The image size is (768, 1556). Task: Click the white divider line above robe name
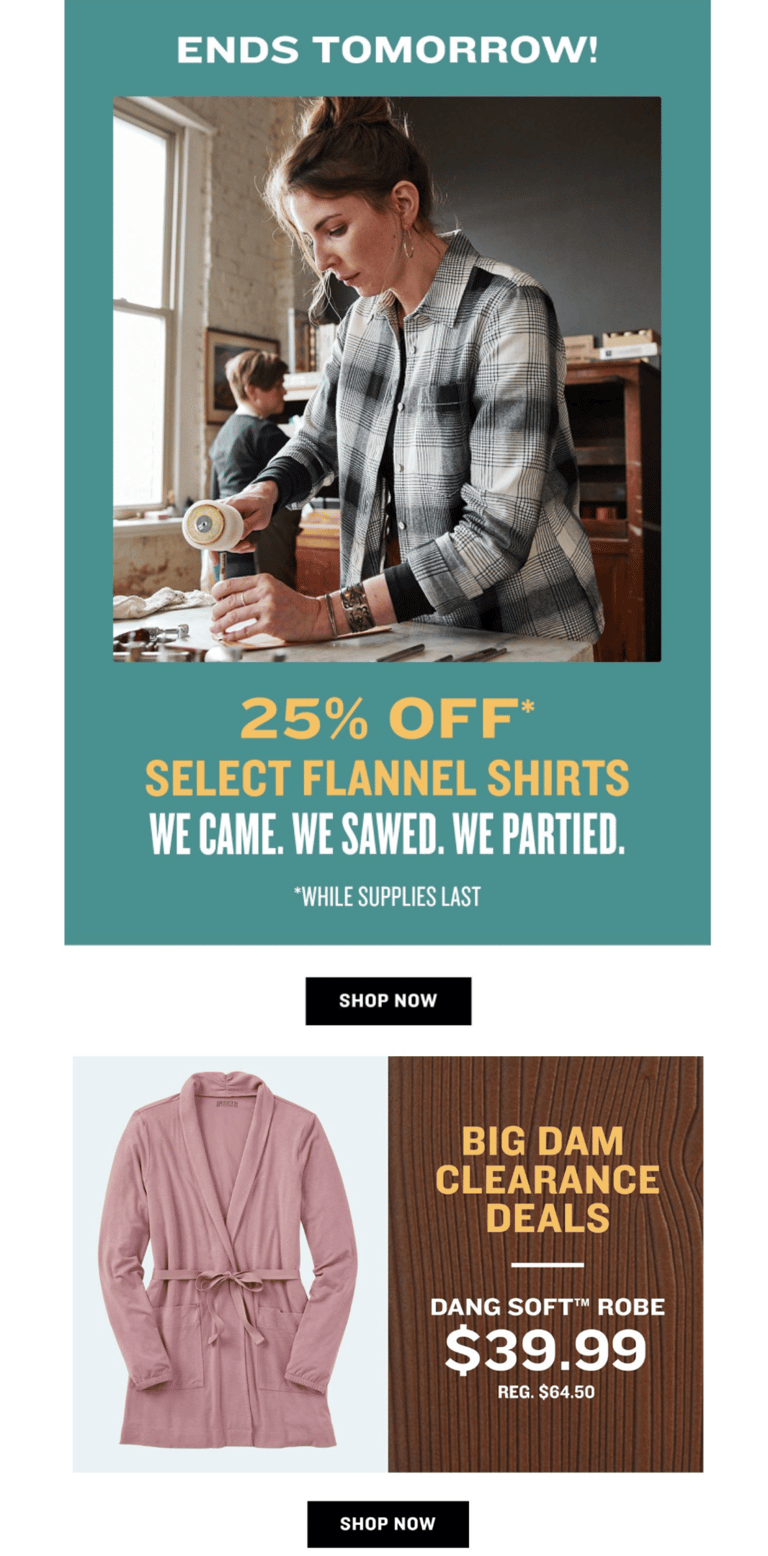pos(547,1265)
